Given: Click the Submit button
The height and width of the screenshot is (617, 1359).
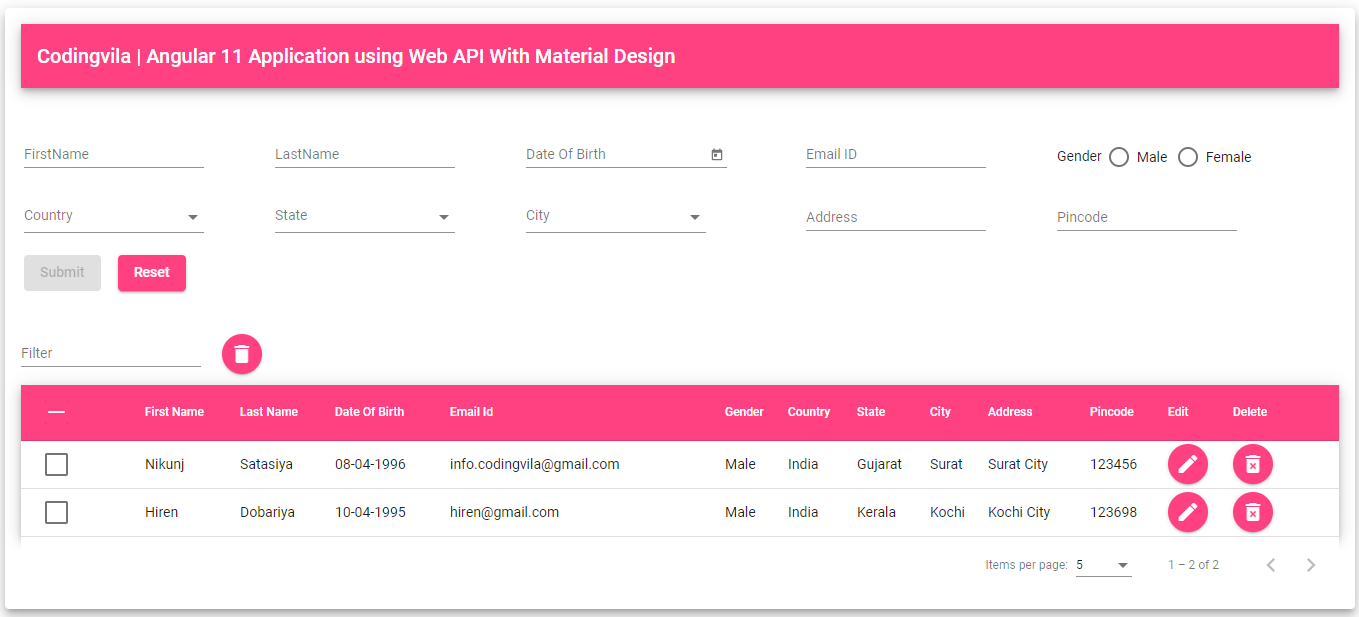Looking at the screenshot, I should pos(62,272).
